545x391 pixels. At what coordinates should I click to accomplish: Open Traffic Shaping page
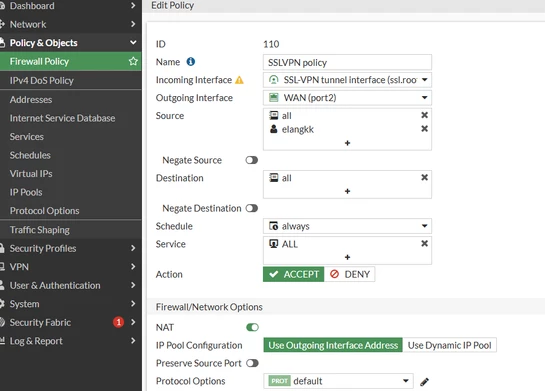coord(71,230)
